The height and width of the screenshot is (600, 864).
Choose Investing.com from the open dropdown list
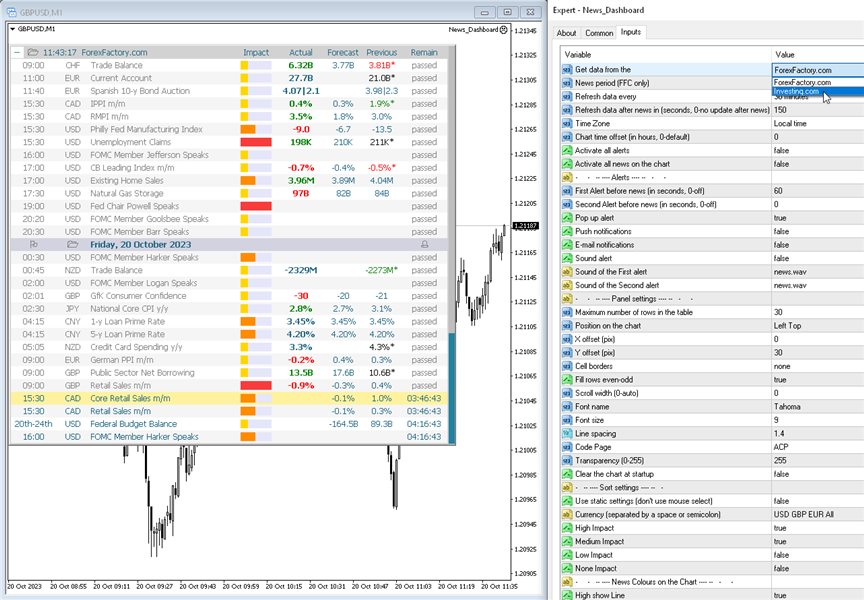click(x=818, y=91)
